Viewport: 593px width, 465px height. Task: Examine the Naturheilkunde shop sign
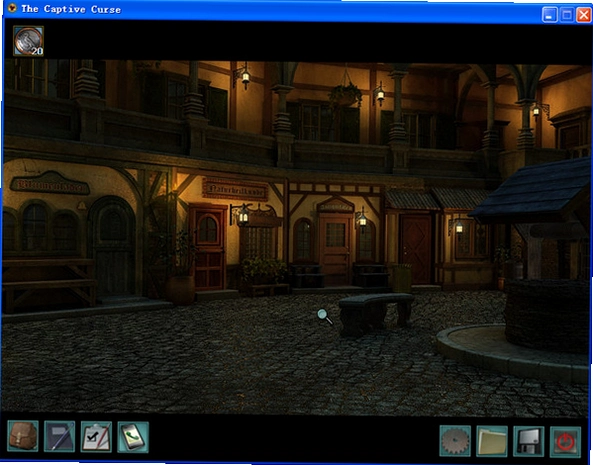pos(235,189)
